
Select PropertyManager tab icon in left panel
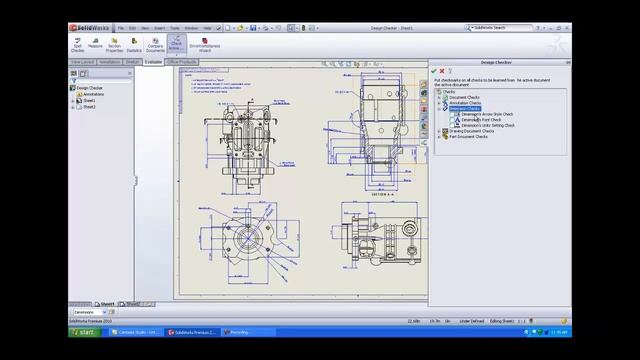[x=83, y=73]
